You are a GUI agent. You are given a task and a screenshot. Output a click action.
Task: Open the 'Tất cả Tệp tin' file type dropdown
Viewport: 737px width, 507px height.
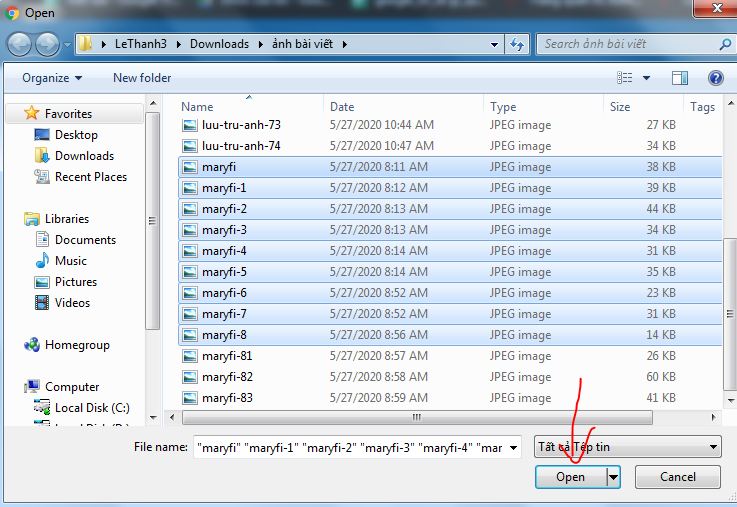coord(627,447)
